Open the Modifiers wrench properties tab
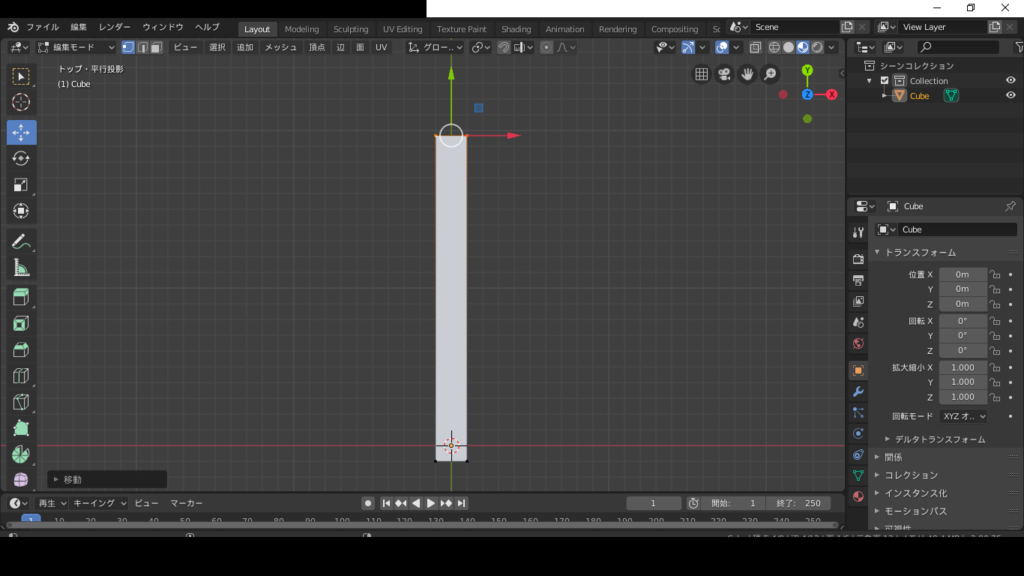This screenshot has width=1024, height=576. tap(858, 391)
